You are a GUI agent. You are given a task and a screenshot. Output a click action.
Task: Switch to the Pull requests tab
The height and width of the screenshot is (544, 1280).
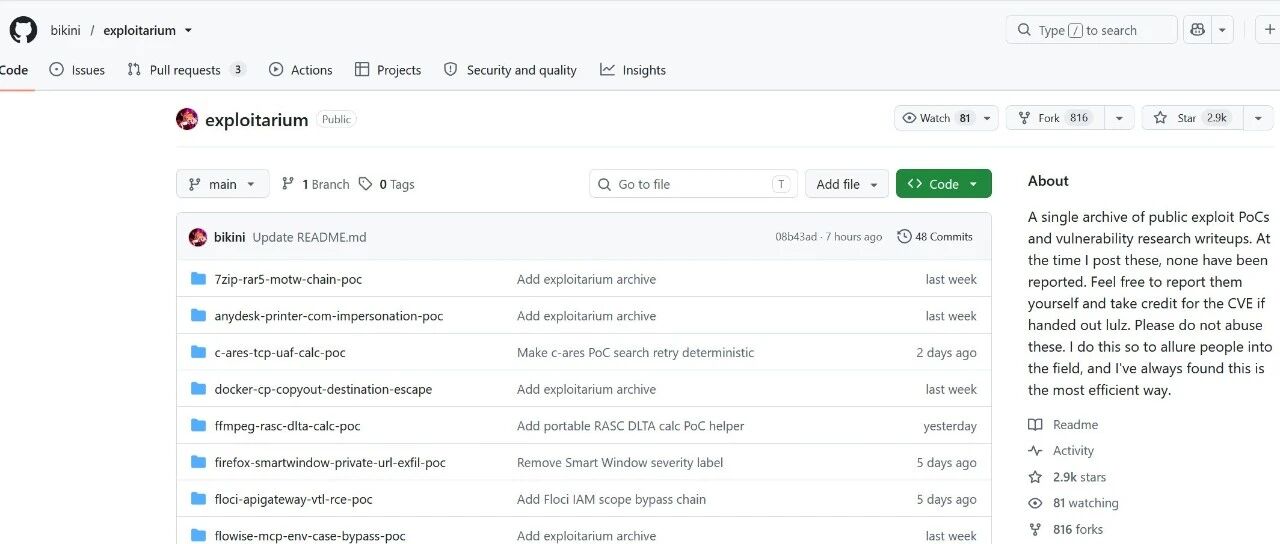click(x=187, y=70)
